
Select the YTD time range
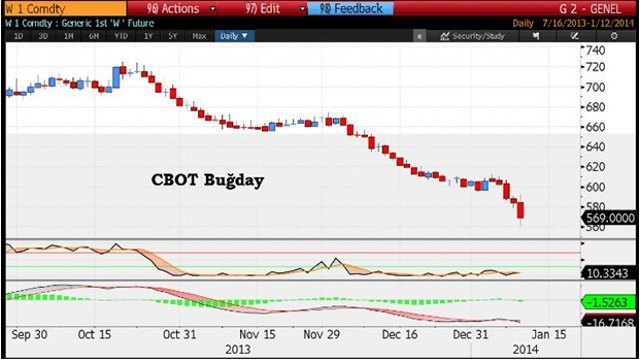(x=121, y=36)
